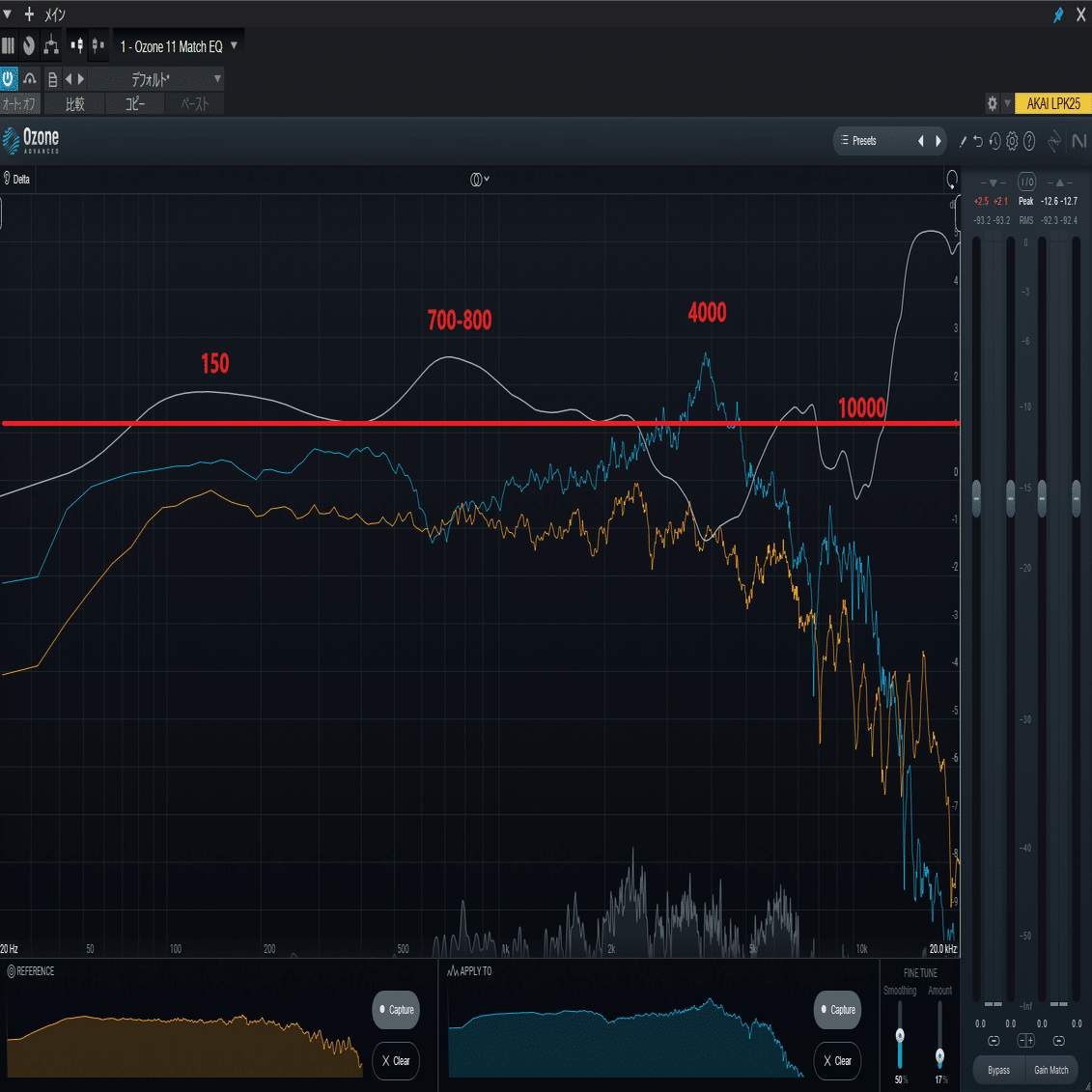
Task: Open the channel mode dropdown above graph
Action: pos(479,180)
